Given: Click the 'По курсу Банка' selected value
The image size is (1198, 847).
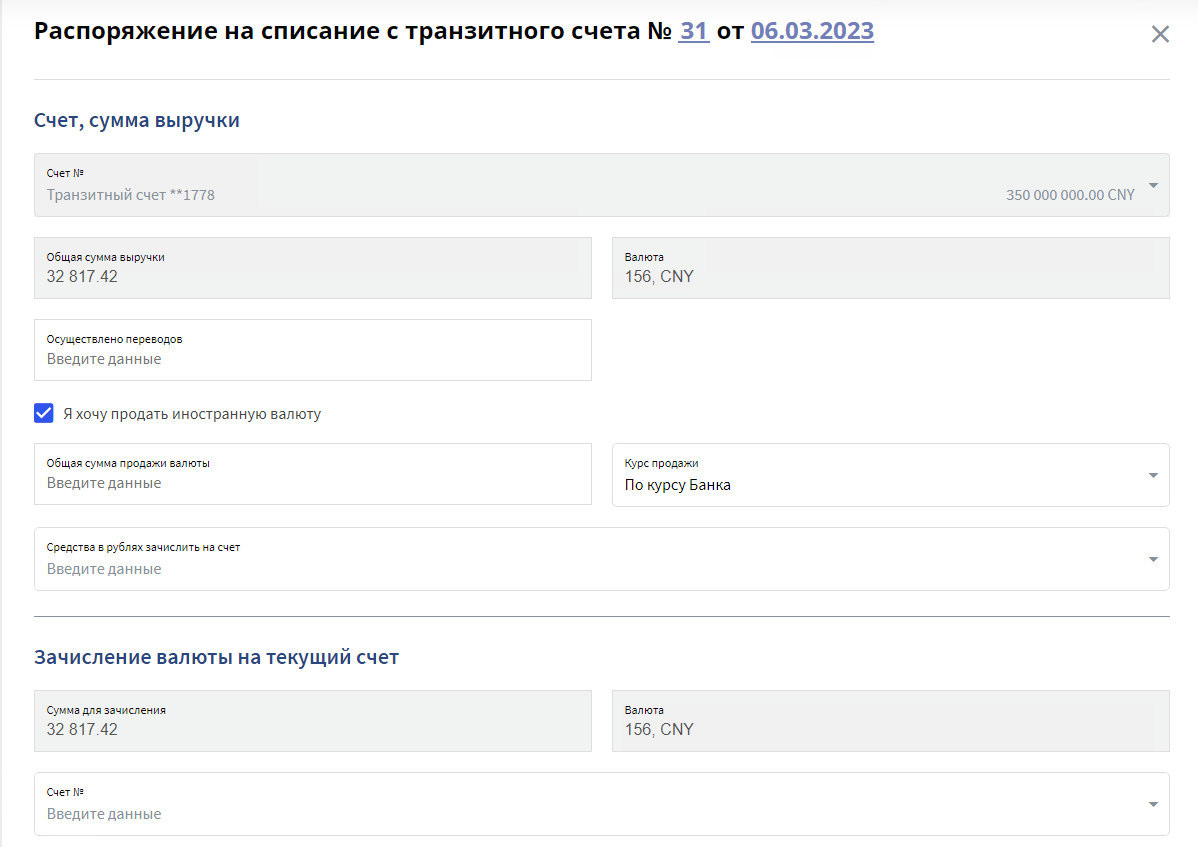Looking at the screenshot, I should click(x=678, y=485).
